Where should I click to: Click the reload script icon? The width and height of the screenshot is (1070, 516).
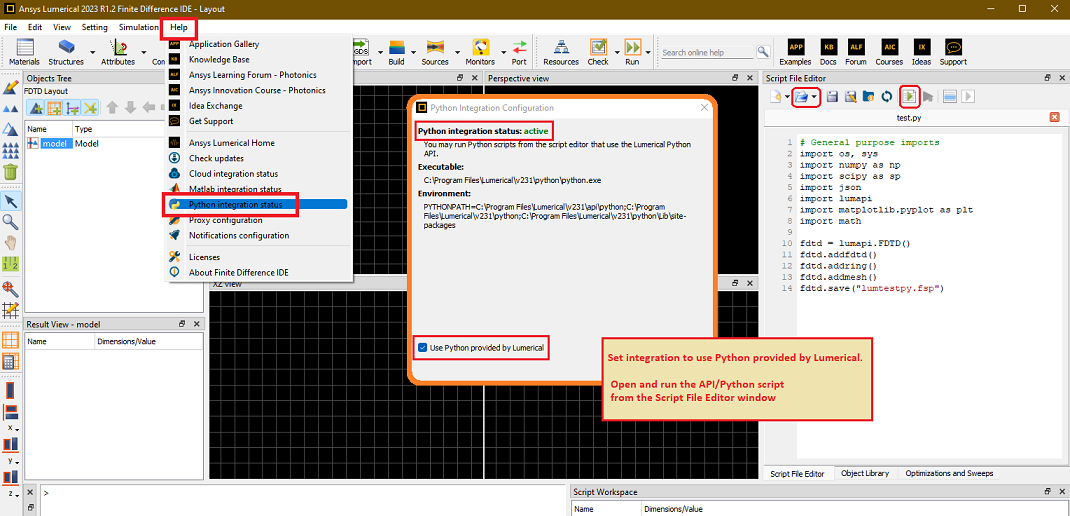[886, 97]
